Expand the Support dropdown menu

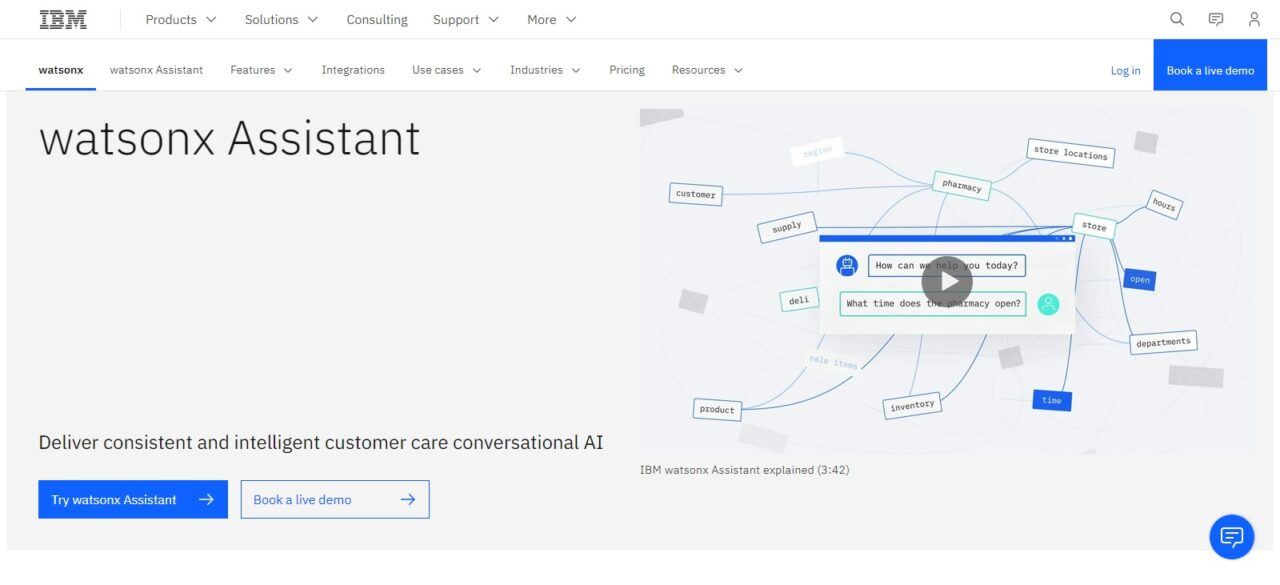coord(466,19)
